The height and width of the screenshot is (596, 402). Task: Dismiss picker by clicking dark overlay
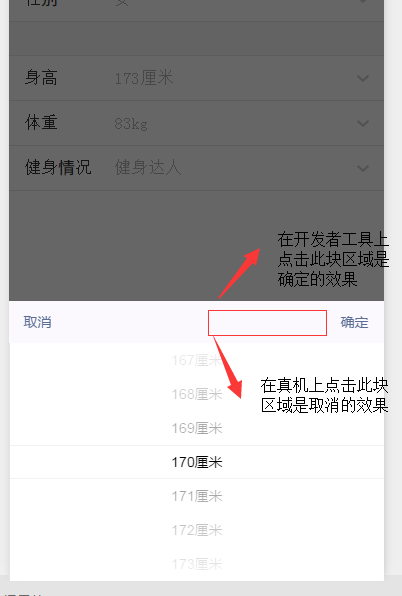(x=133, y=245)
